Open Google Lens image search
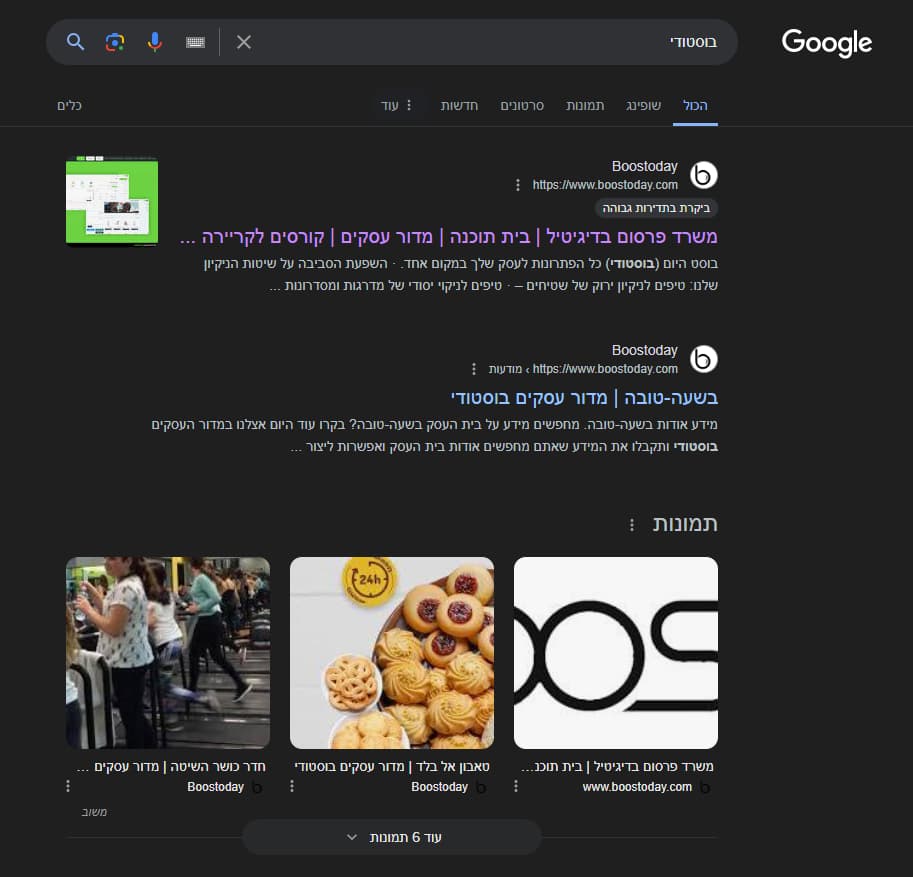Viewport: 913px width, 877px height. coord(115,42)
